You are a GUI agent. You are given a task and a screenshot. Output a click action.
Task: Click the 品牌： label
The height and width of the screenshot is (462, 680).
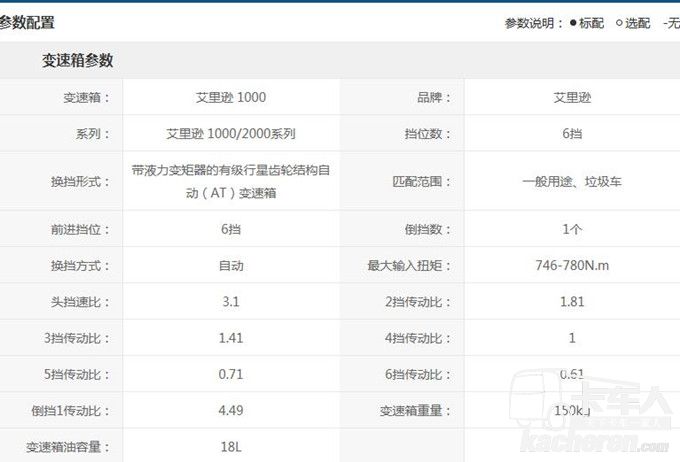[434, 97]
